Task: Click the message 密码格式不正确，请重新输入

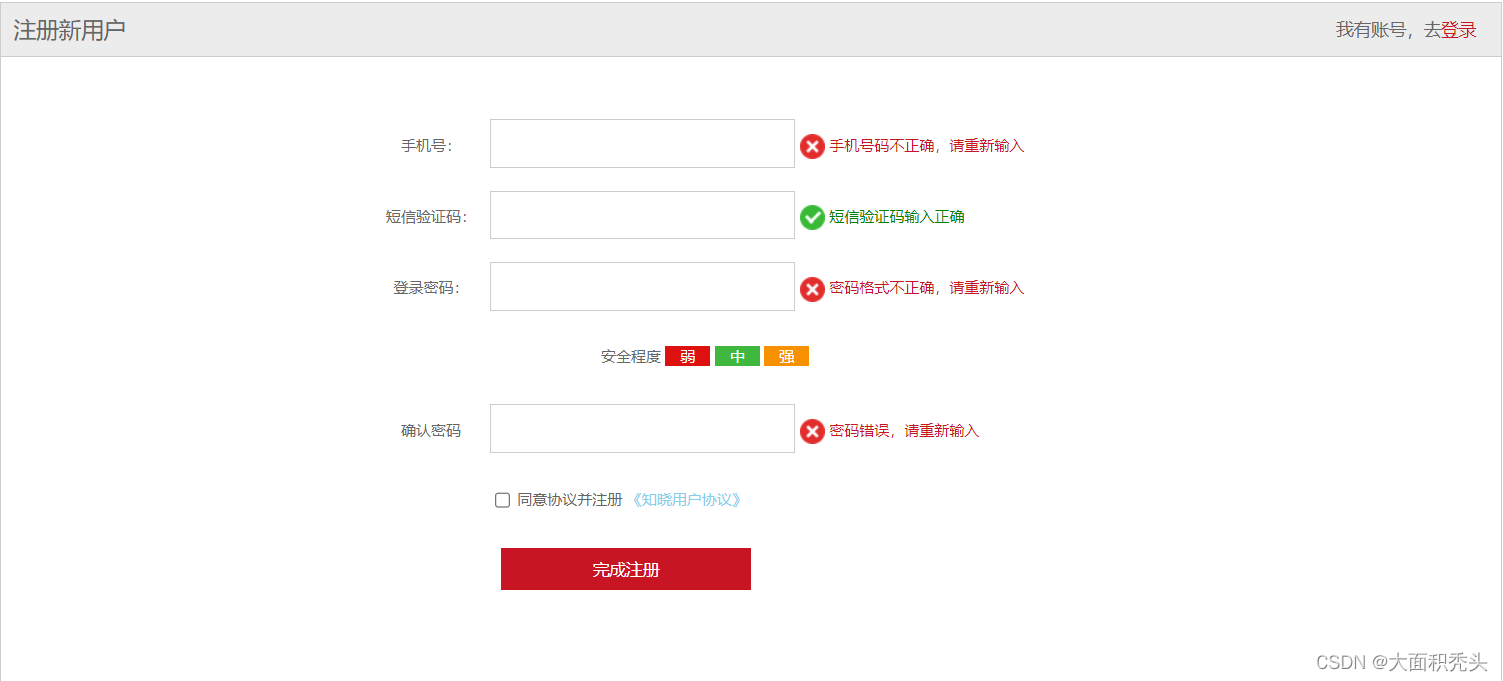Action: tap(927, 288)
